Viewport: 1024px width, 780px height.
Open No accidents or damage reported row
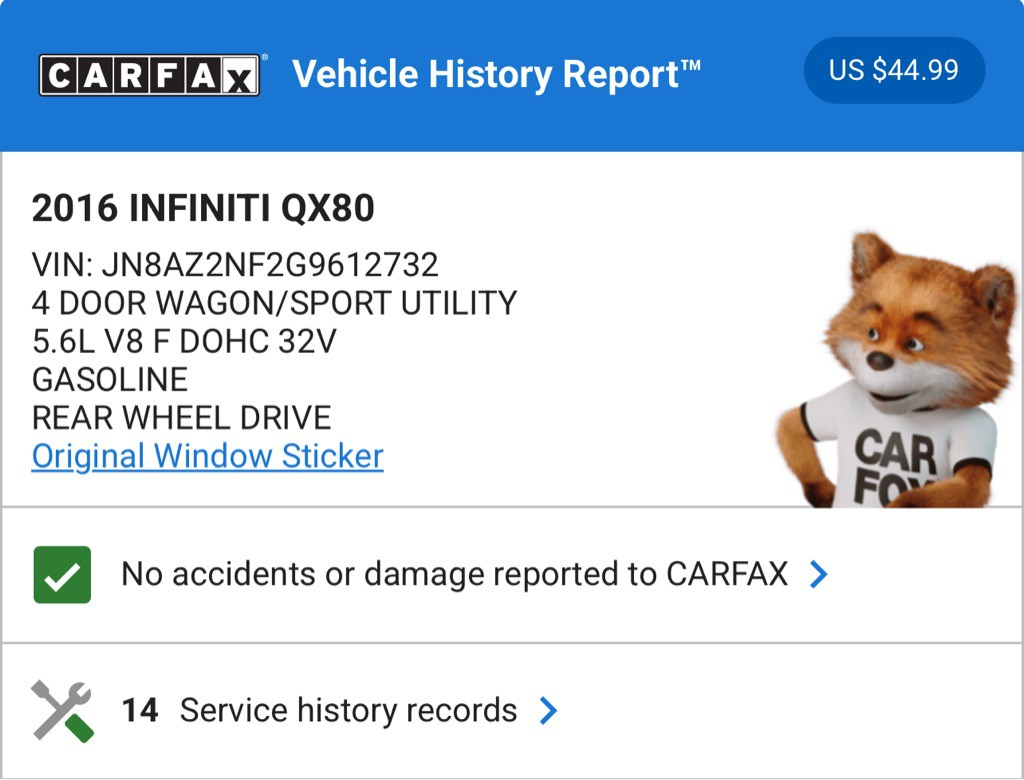(x=454, y=574)
